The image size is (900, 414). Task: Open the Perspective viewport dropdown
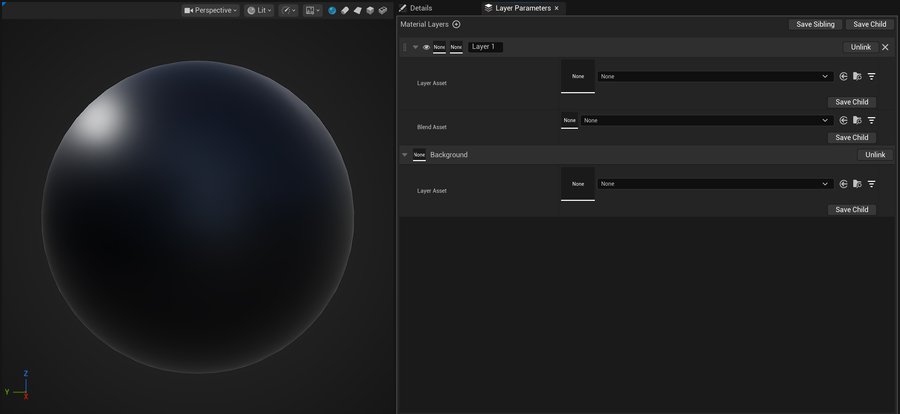click(211, 10)
